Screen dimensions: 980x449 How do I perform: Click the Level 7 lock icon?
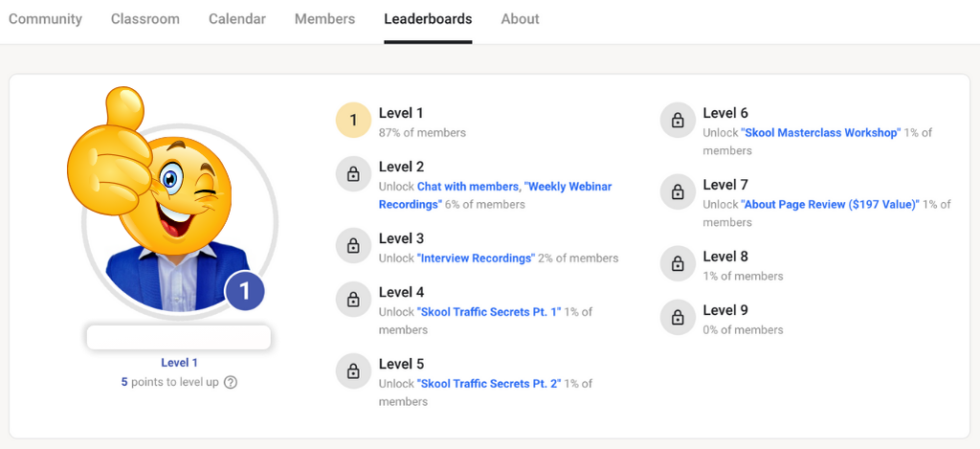coord(678,192)
